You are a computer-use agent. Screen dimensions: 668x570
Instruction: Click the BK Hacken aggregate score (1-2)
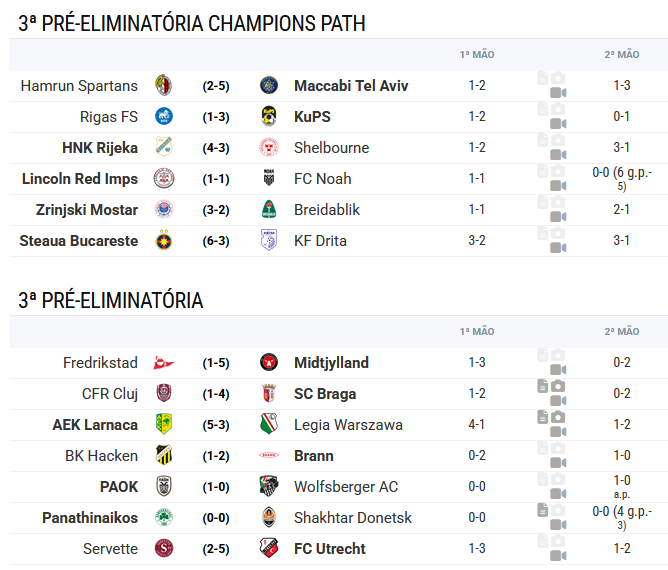point(216,456)
